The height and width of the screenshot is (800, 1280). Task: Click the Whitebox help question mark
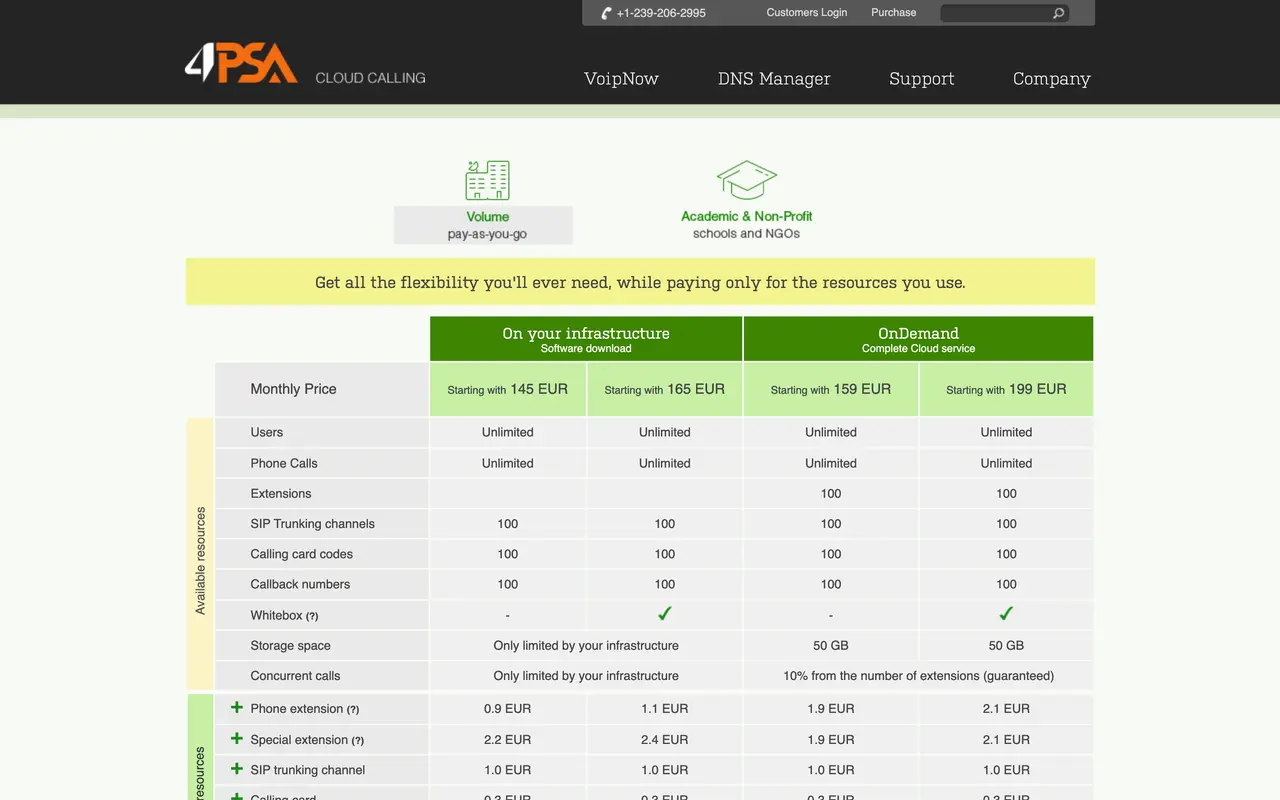click(x=312, y=616)
